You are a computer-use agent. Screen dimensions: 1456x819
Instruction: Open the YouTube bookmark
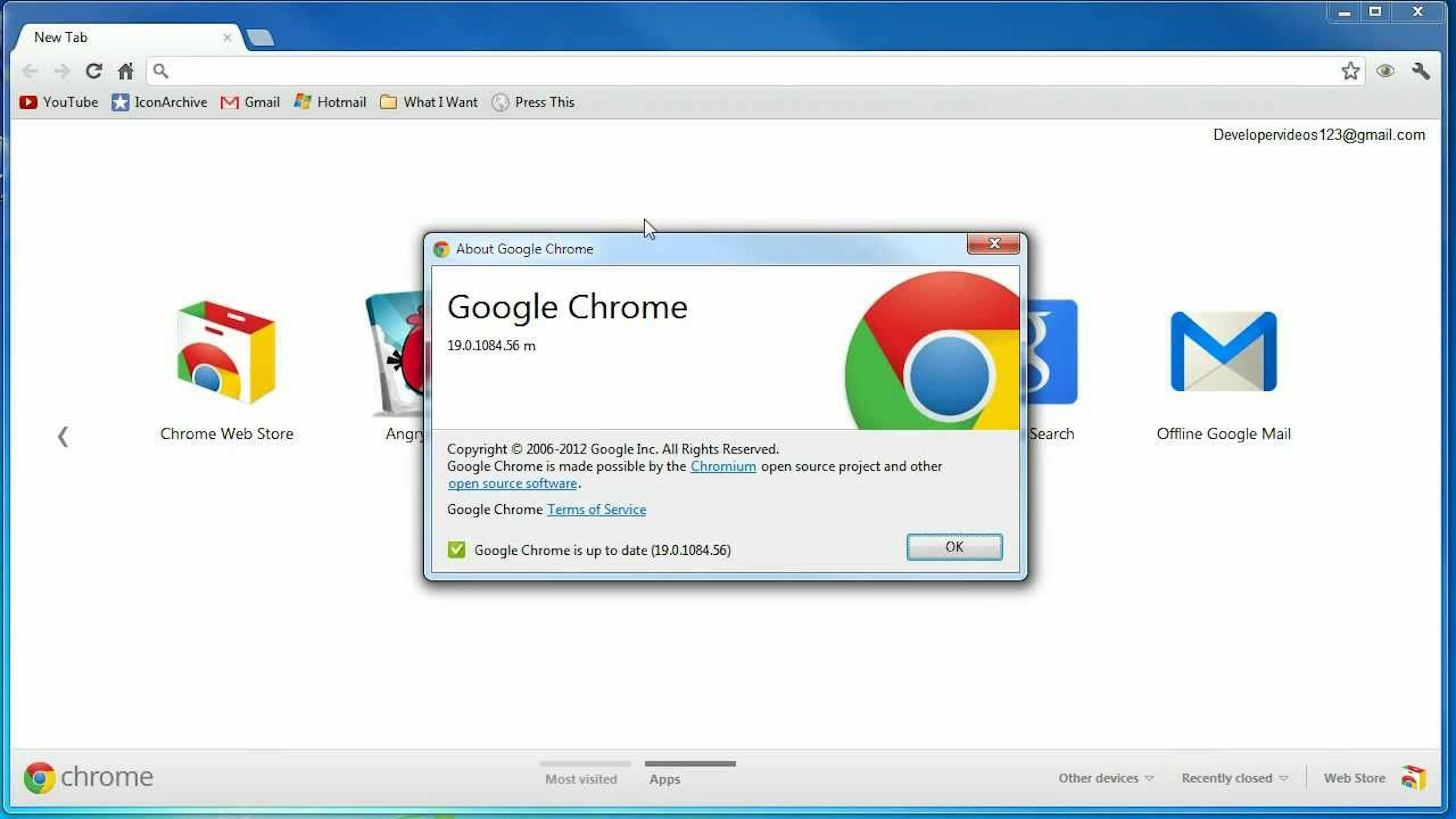tap(59, 102)
